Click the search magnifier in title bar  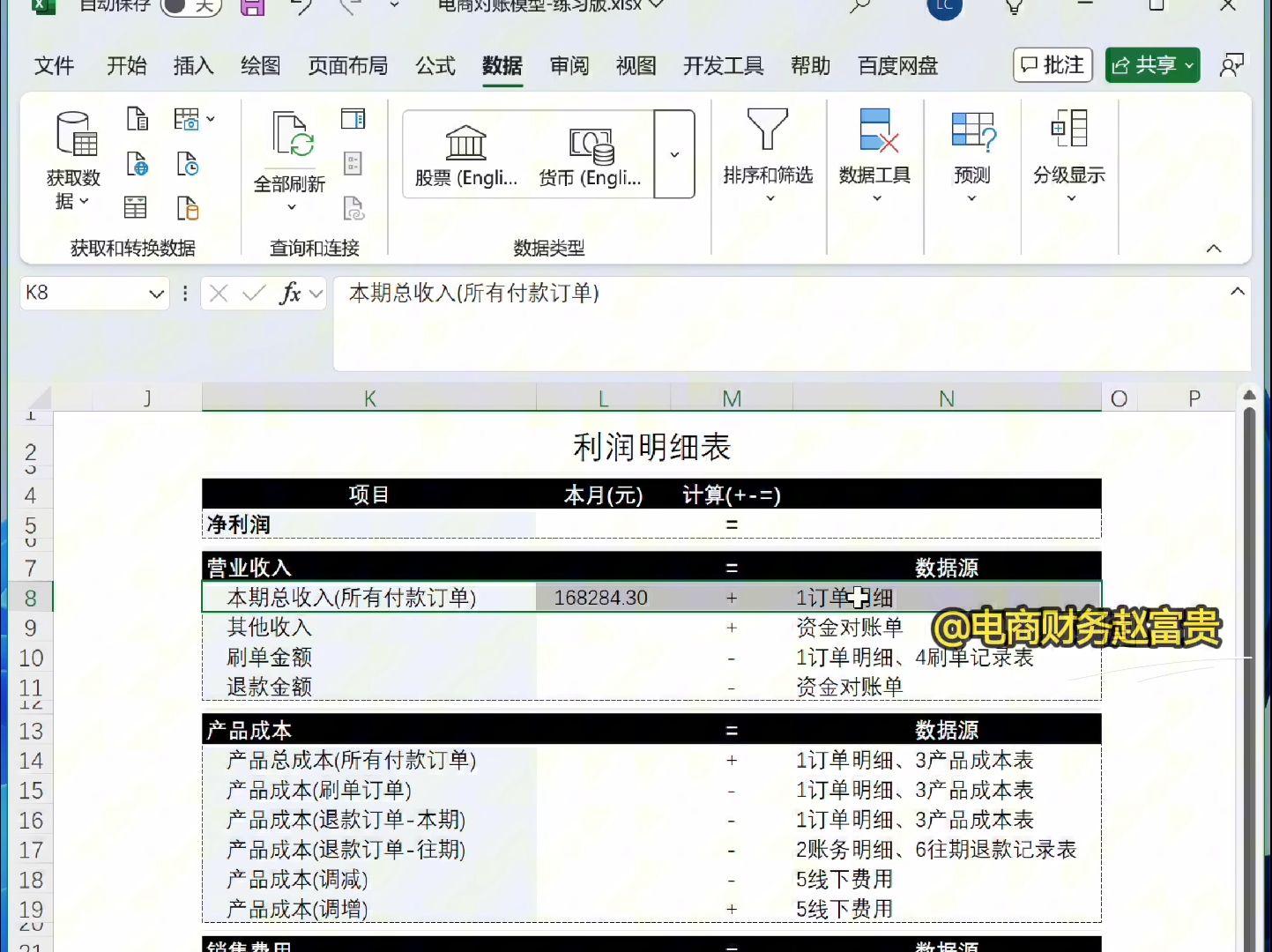point(859,7)
